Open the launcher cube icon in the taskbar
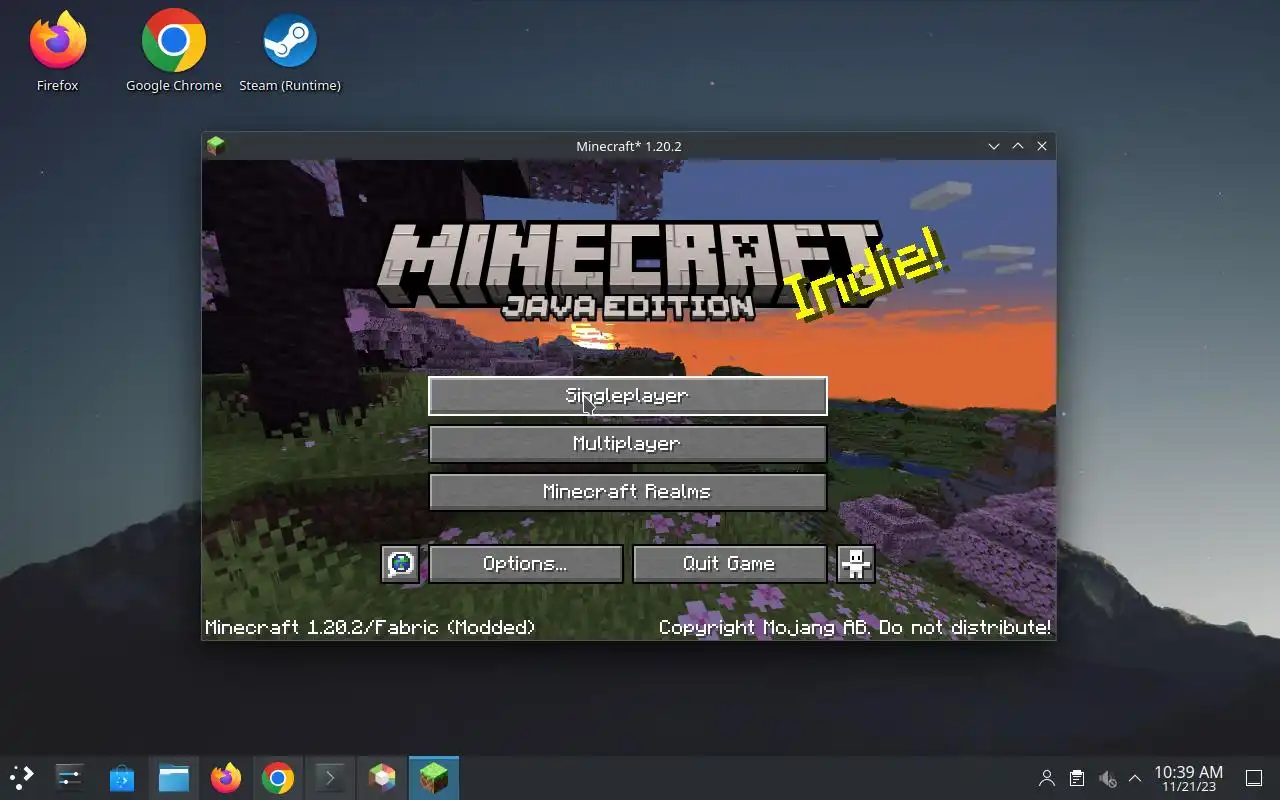This screenshot has width=1280, height=800. coord(382,777)
